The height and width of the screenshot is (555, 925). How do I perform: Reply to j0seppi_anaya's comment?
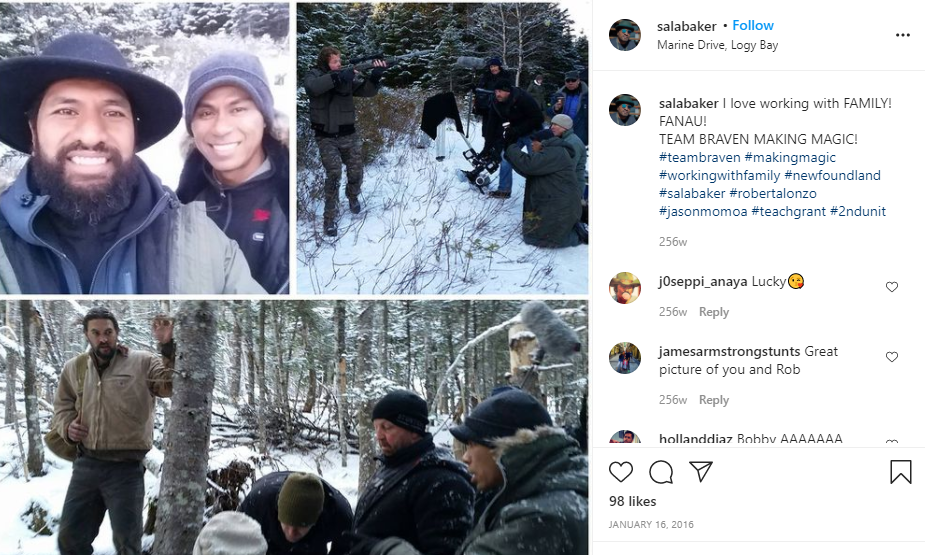click(714, 312)
